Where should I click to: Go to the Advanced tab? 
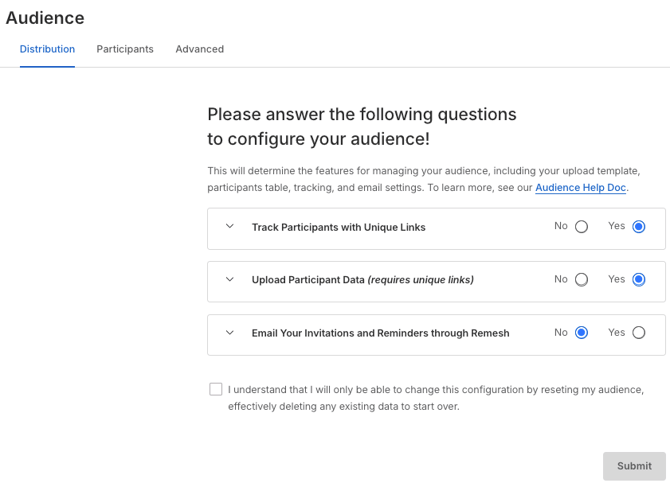(199, 49)
